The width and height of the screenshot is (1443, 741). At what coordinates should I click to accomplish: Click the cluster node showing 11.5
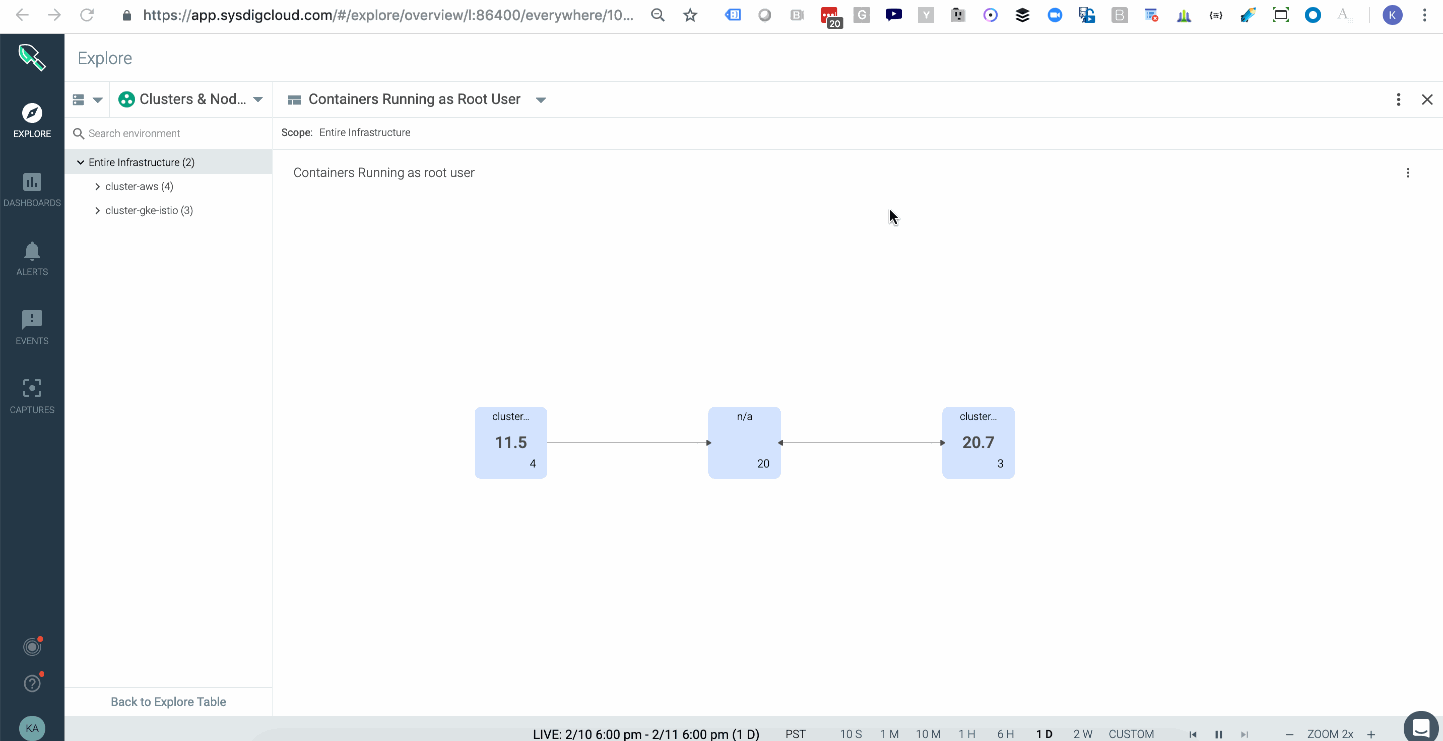click(x=511, y=443)
